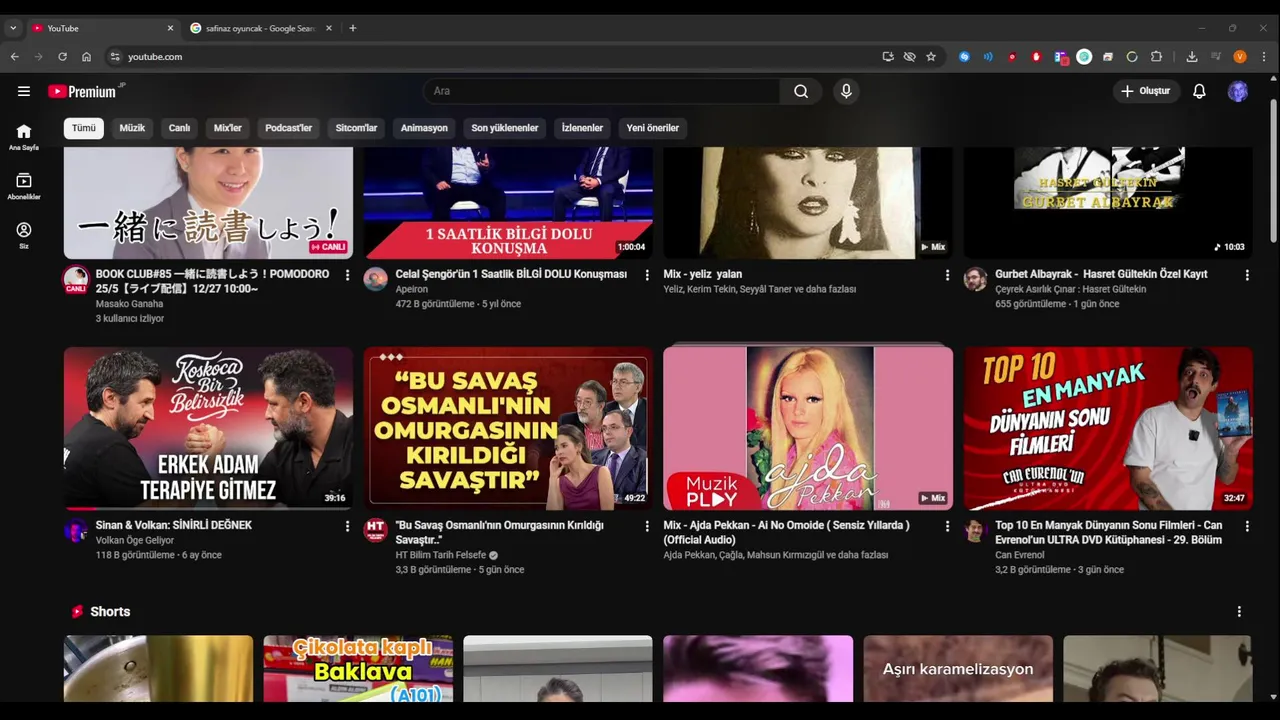Image resolution: width=1280 pixels, height=720 pixels.
Task: Open the Shorts section options menu
Action: click(x=1239, y=612)
